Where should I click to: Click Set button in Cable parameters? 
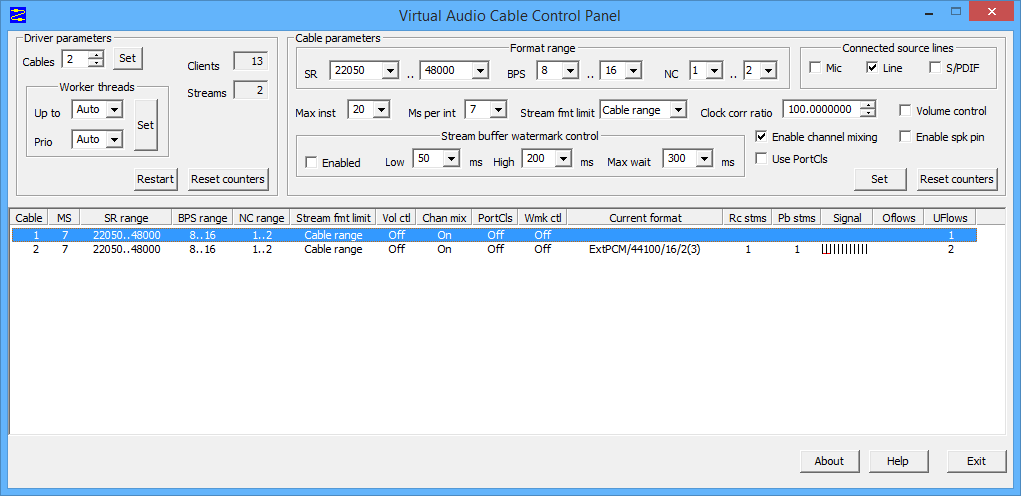pos(880,179)
